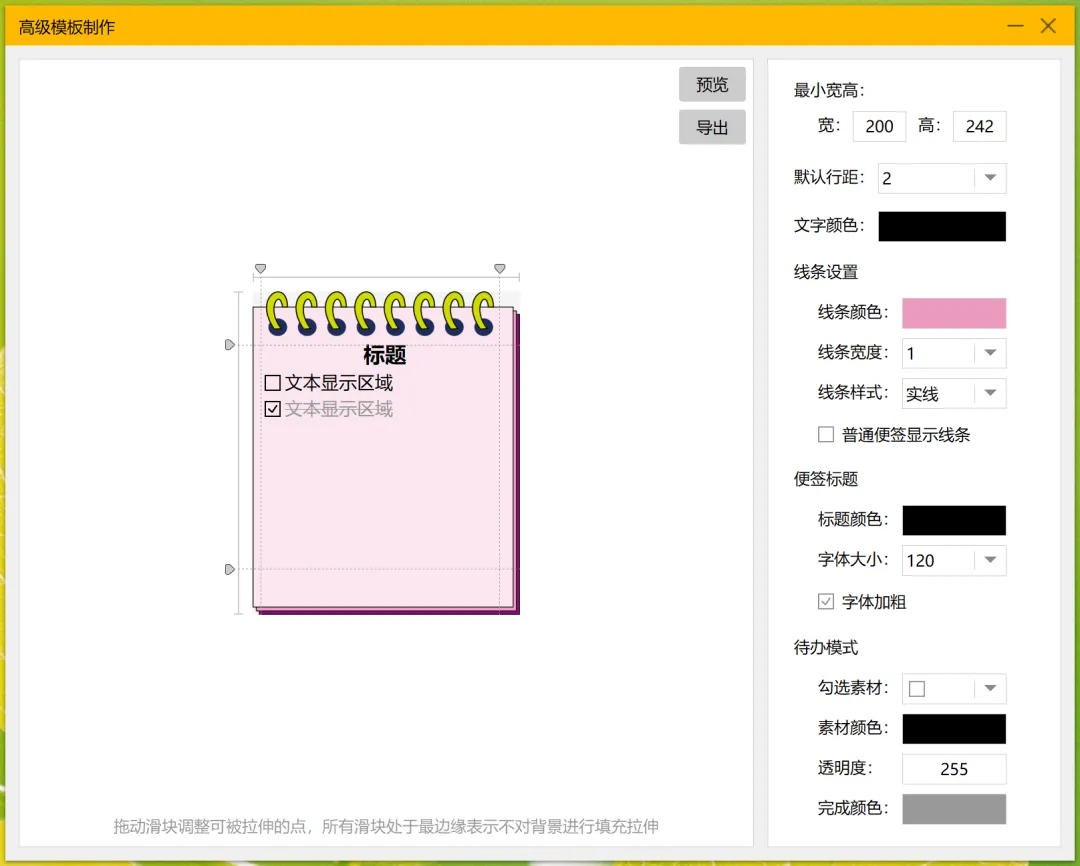Open the 默认行距 dropdown

(990, 178)
